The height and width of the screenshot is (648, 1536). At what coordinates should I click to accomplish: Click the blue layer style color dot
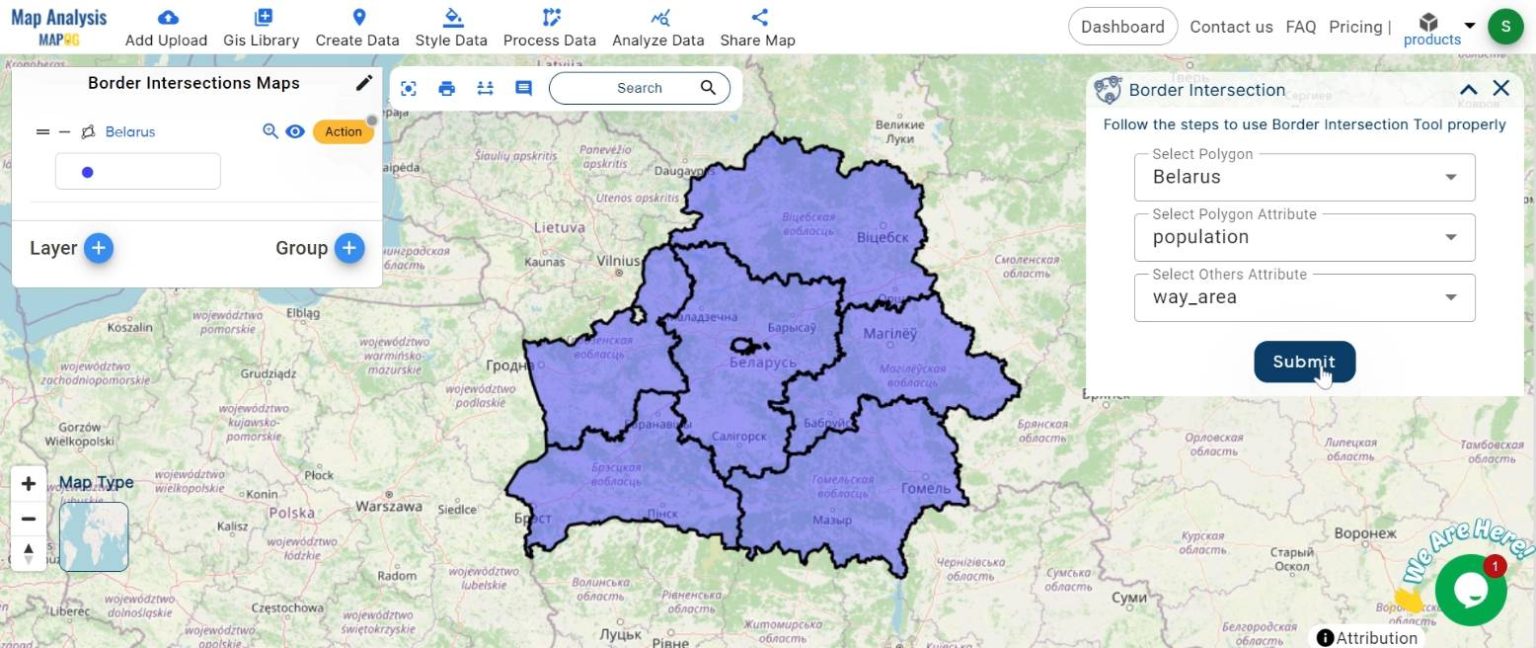click(87, 172)
